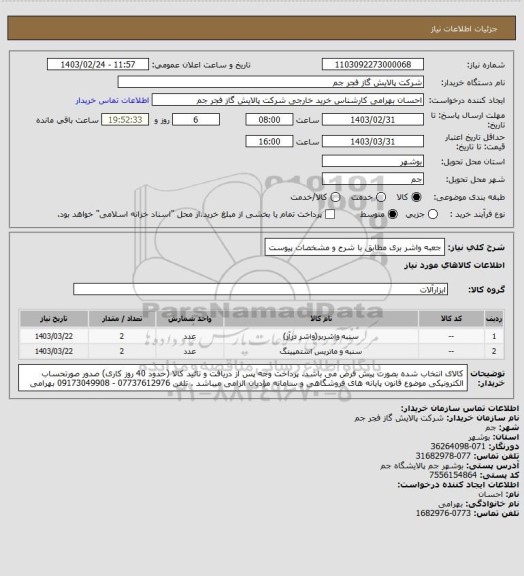Click unit عدد in row 2
Viewport: 524px width, 576px height.
[190, 352]
